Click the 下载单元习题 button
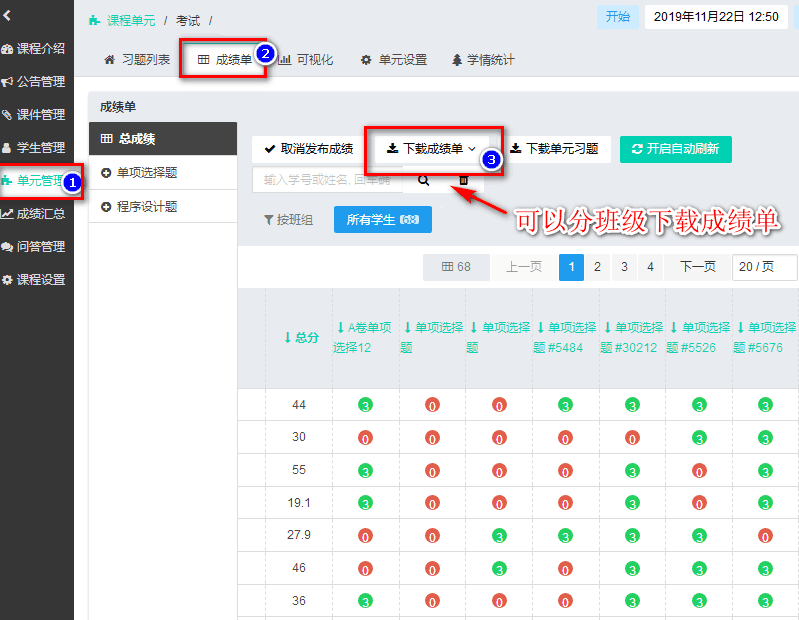 click(x=554, y=149)
